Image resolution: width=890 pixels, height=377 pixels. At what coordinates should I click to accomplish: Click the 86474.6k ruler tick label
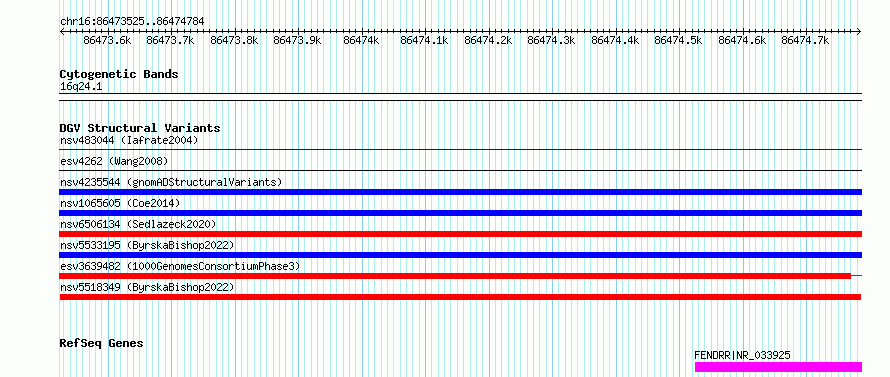click(x=742, y=40)
